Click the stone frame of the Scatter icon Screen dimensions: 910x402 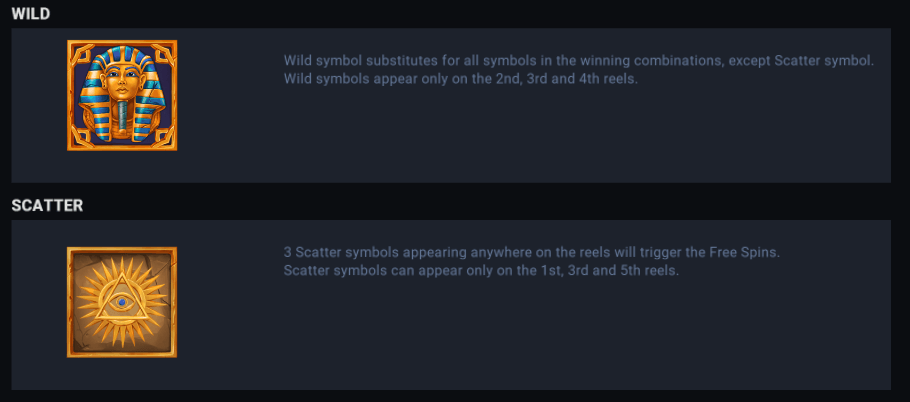[72, 302]
